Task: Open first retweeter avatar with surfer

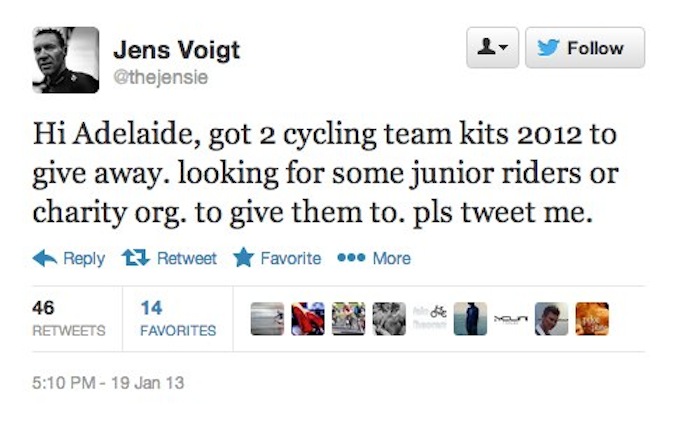Action: tap(267, 319)
